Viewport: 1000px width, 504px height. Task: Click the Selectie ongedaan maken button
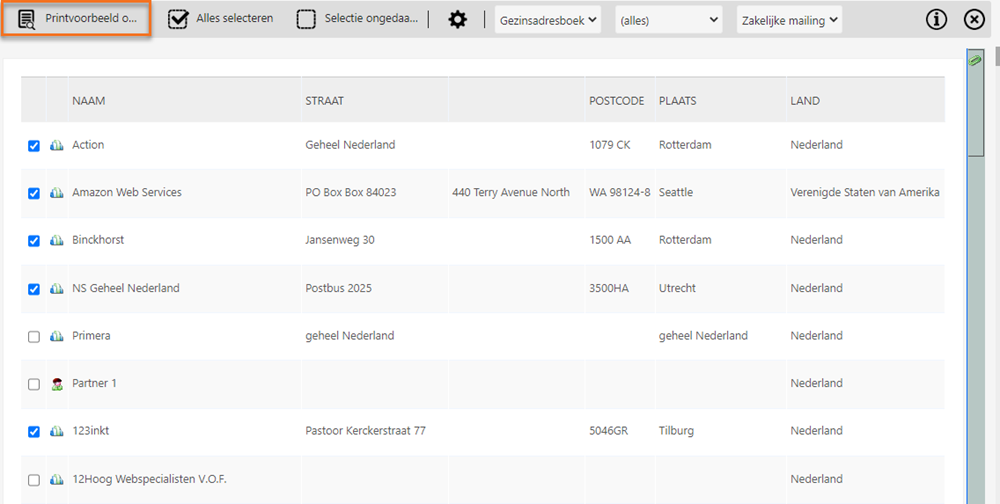tap(358, 19)
